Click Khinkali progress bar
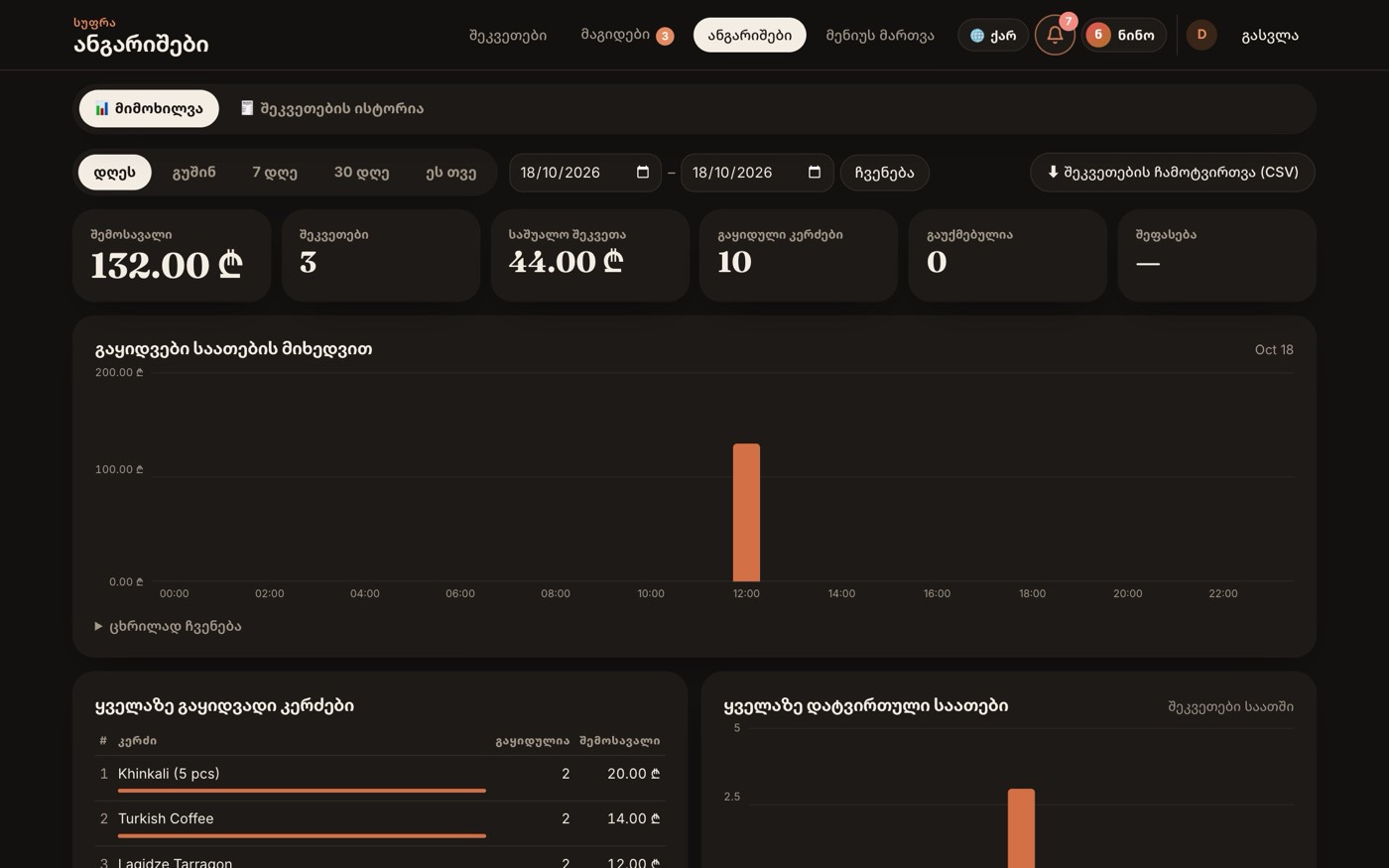 tap(302, 791)
